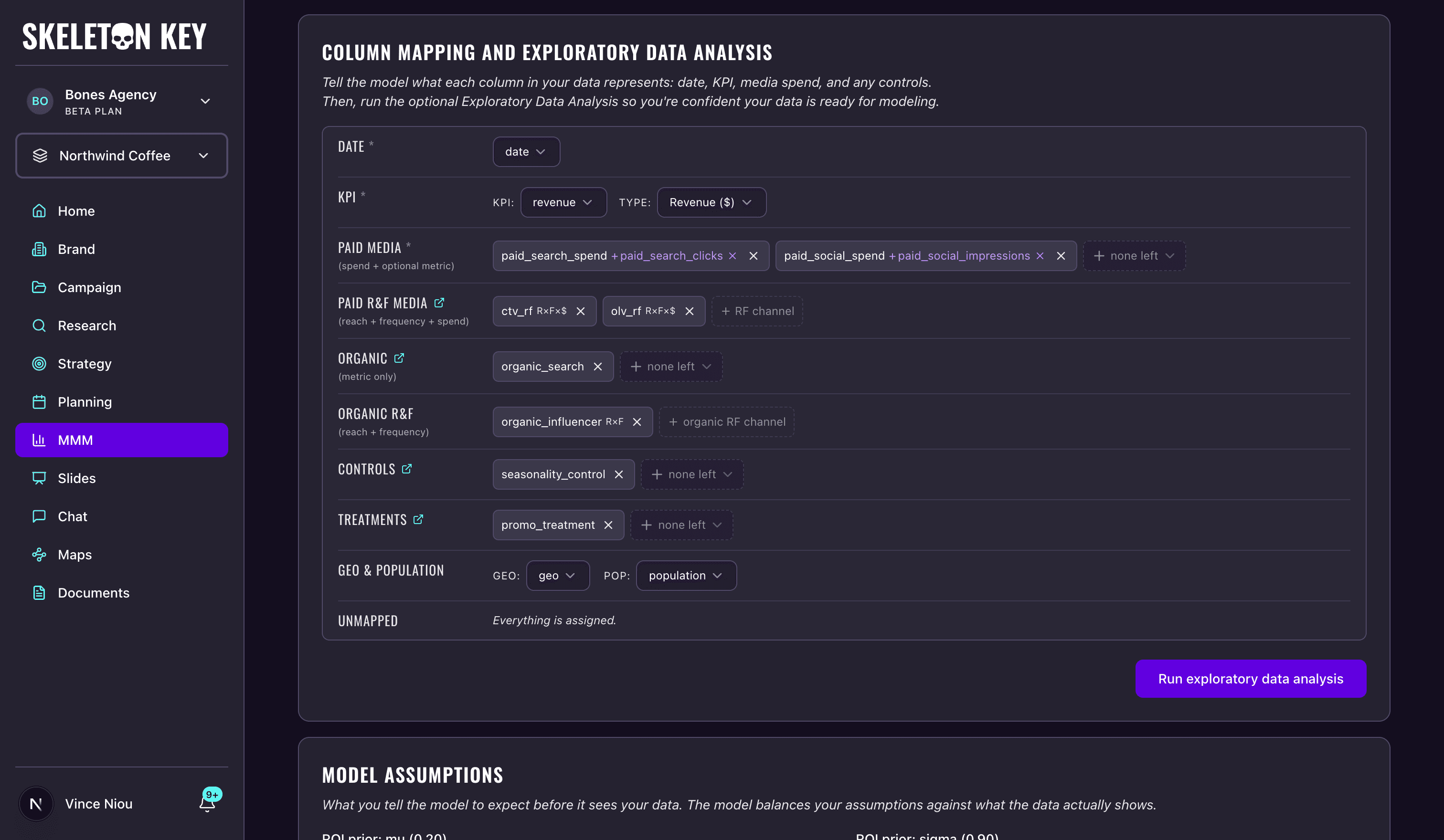
Task: Remove the ctv_rf channel chip
Action: pos(581,311)
